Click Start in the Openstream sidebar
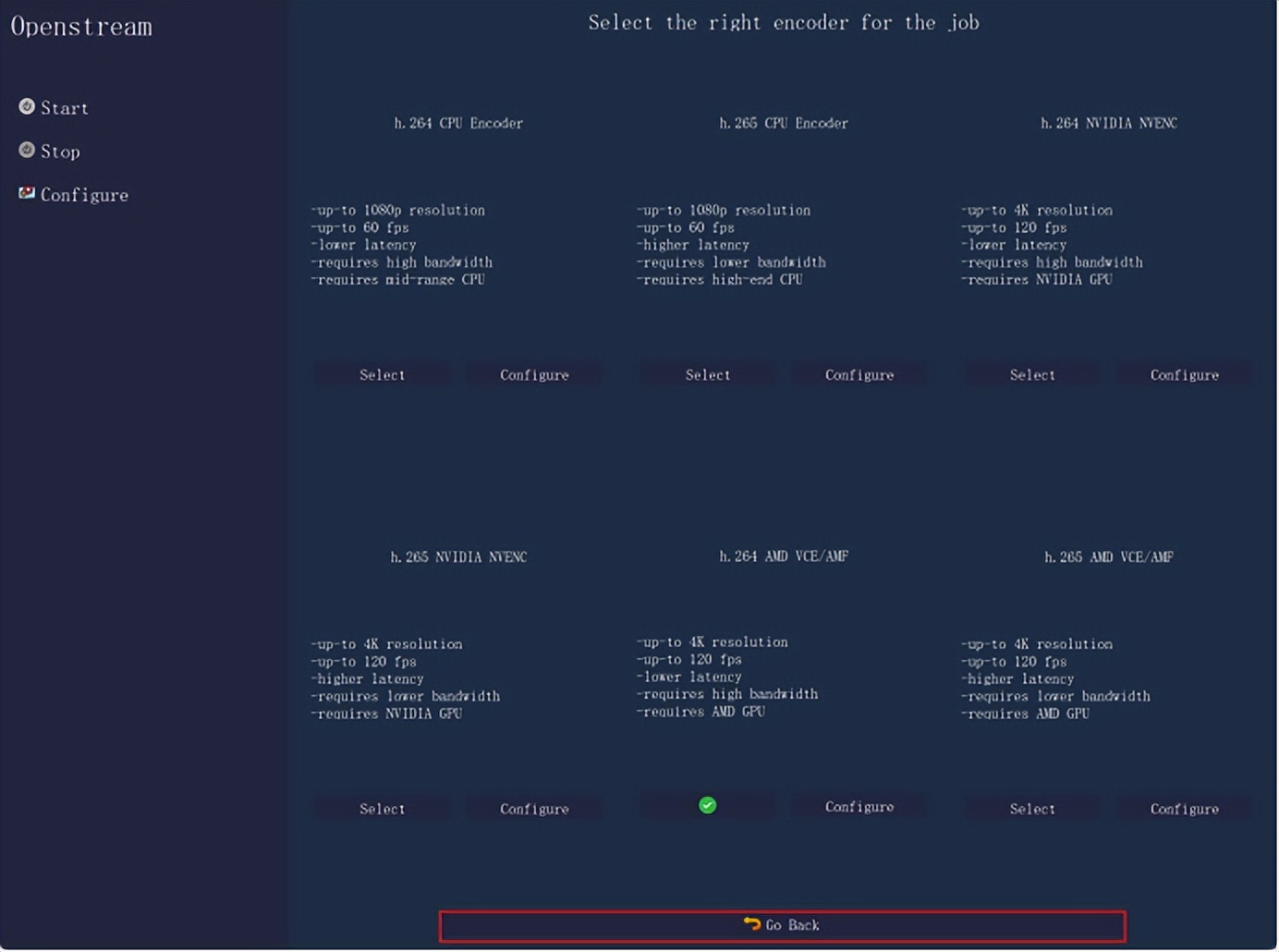Viewport: 1279px width, 952px height. 54,107
